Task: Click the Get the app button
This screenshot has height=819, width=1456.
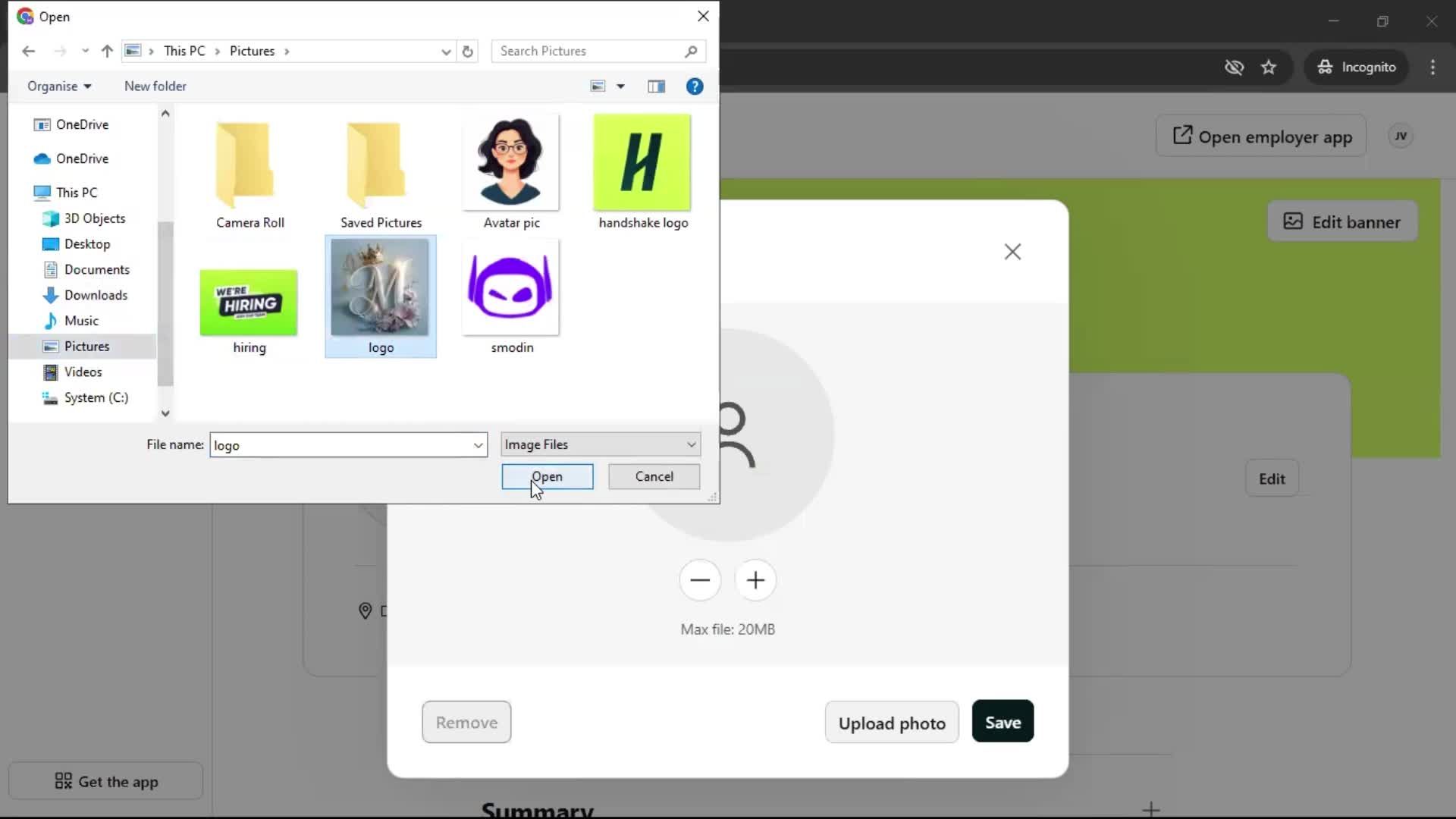Action: pos(106,781)
